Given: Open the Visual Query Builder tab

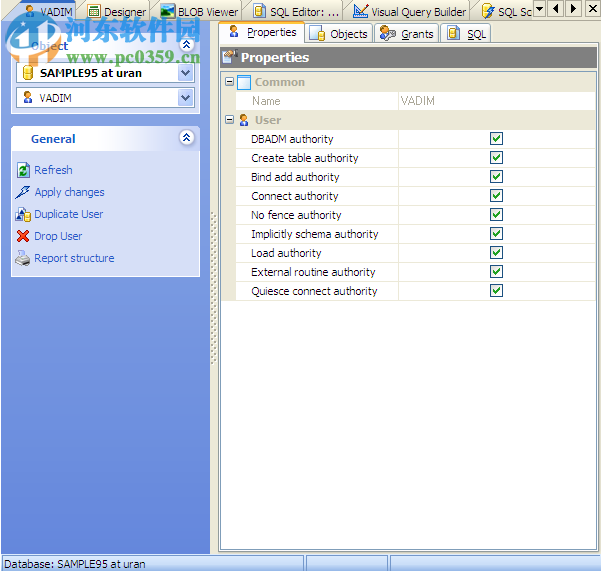Looking at the screenshot, I should [x=410, y=12].
